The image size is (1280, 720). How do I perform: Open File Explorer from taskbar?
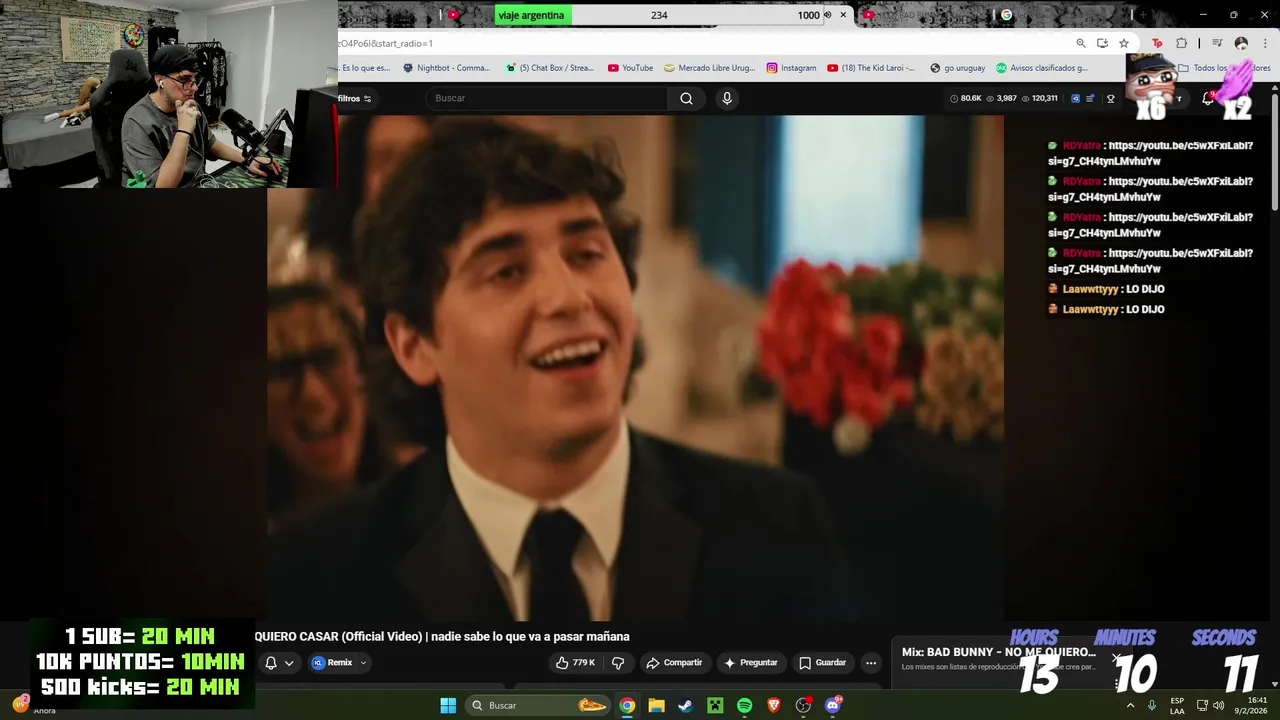[656, 705]
